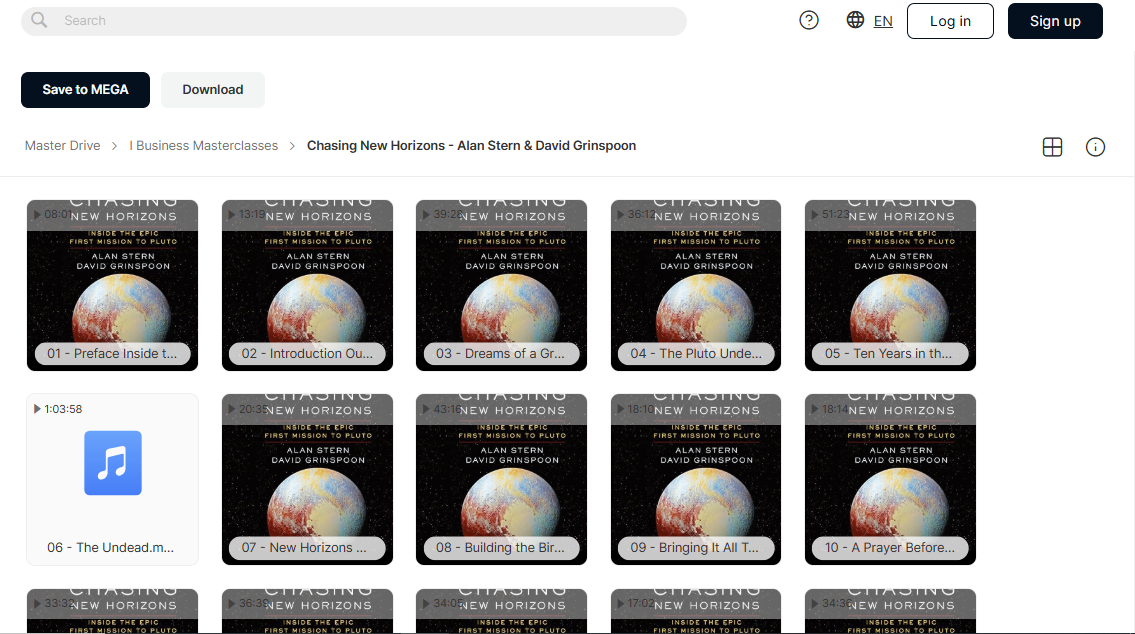Click Save to MEGA button
1135x634 pixels.
(x=85, y=90)
